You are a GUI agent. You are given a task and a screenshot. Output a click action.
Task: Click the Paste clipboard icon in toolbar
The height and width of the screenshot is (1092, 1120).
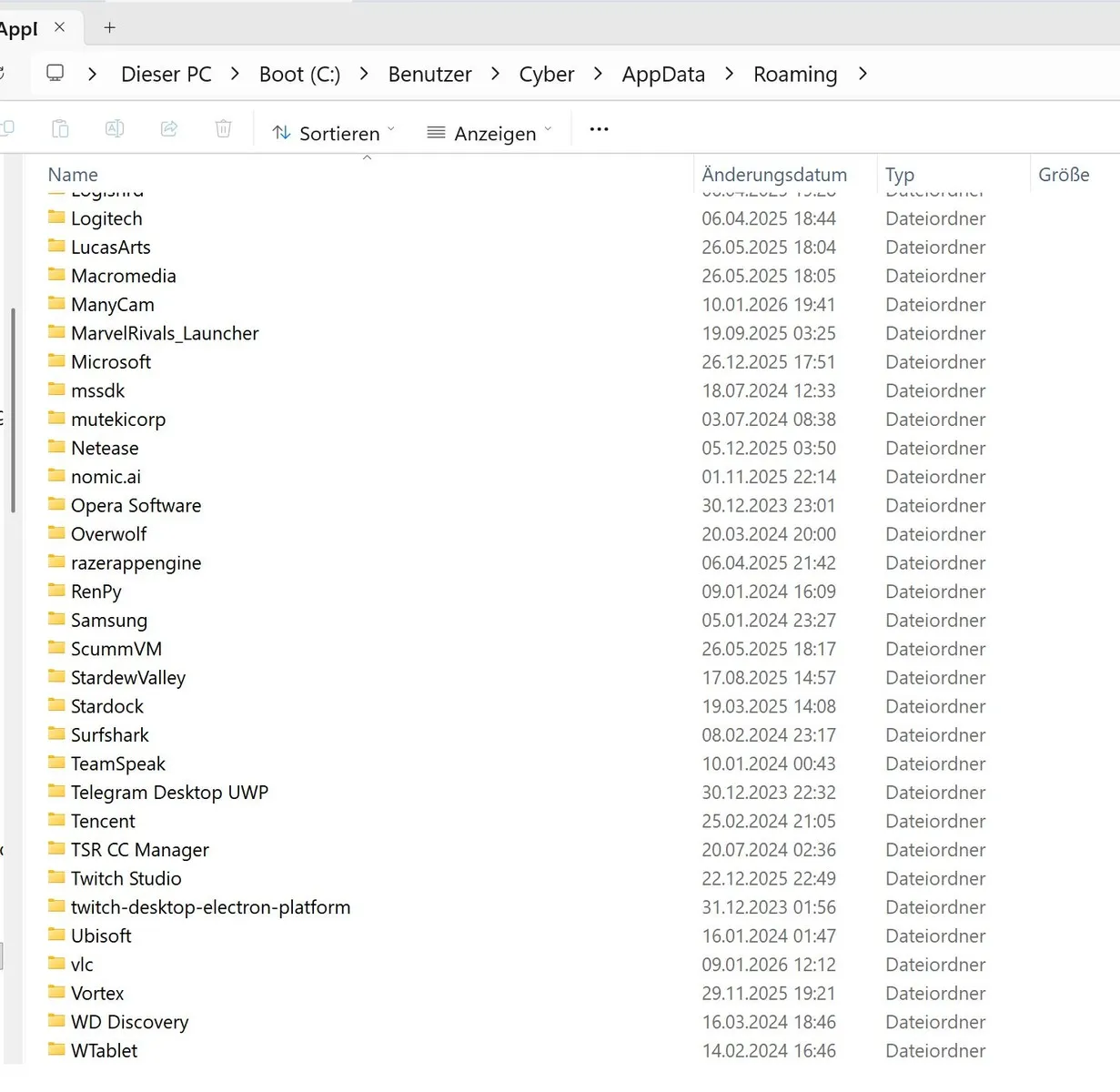[x=60, y=129]
